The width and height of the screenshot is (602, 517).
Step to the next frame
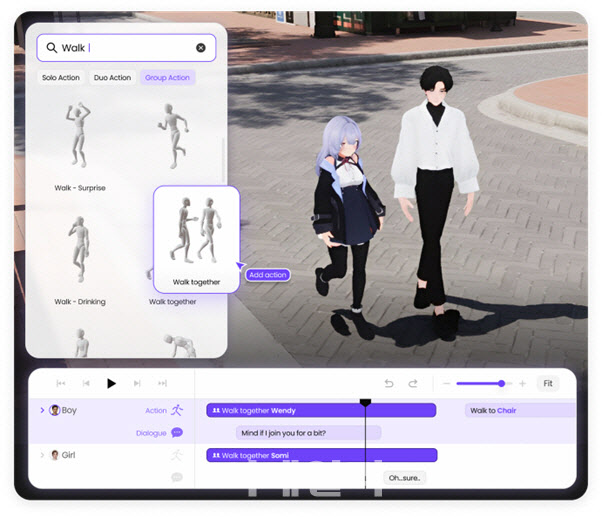point(137,383)
